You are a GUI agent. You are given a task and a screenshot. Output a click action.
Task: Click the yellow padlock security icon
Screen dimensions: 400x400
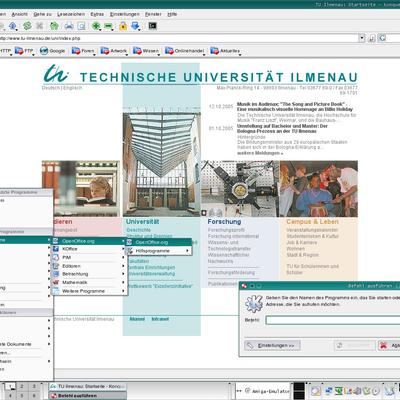[x=123, y=26]
